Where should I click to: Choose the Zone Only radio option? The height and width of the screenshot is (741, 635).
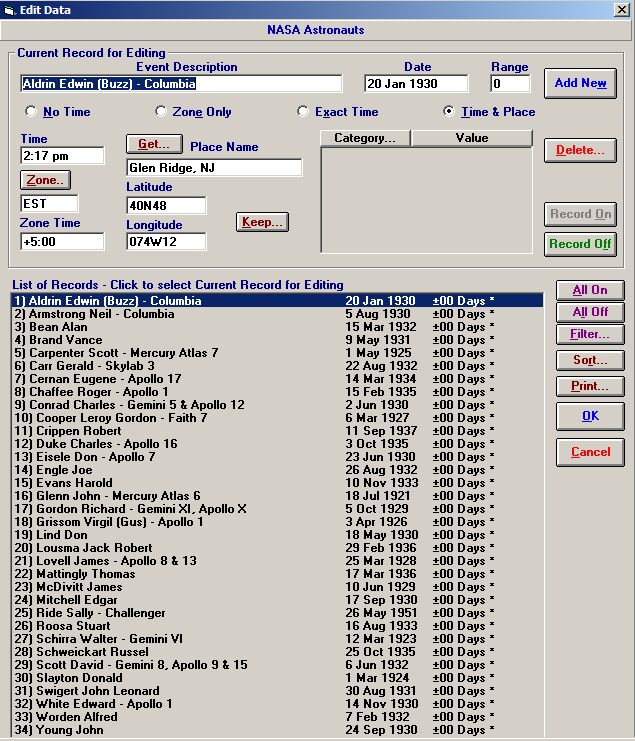pyautogui.click(x=161, y=112)
